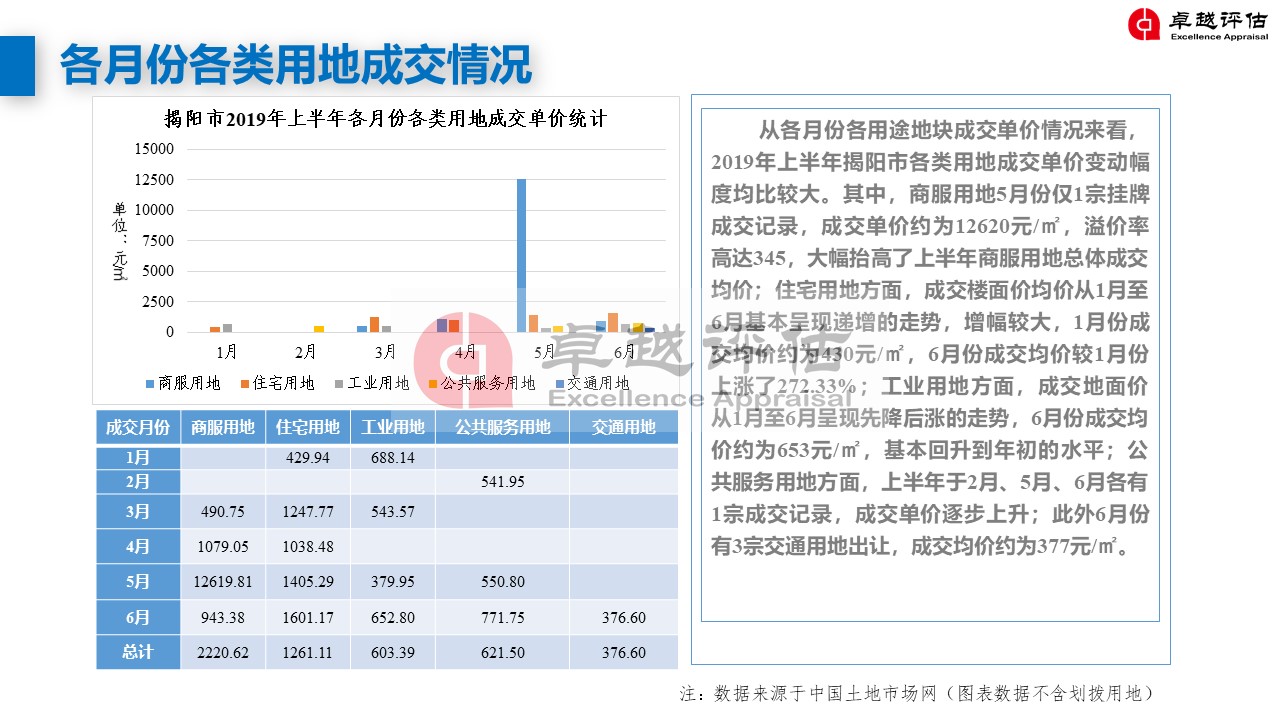
Task: Click the Excellence Appraisal logo icon
Action: [x=1143, y=24]
